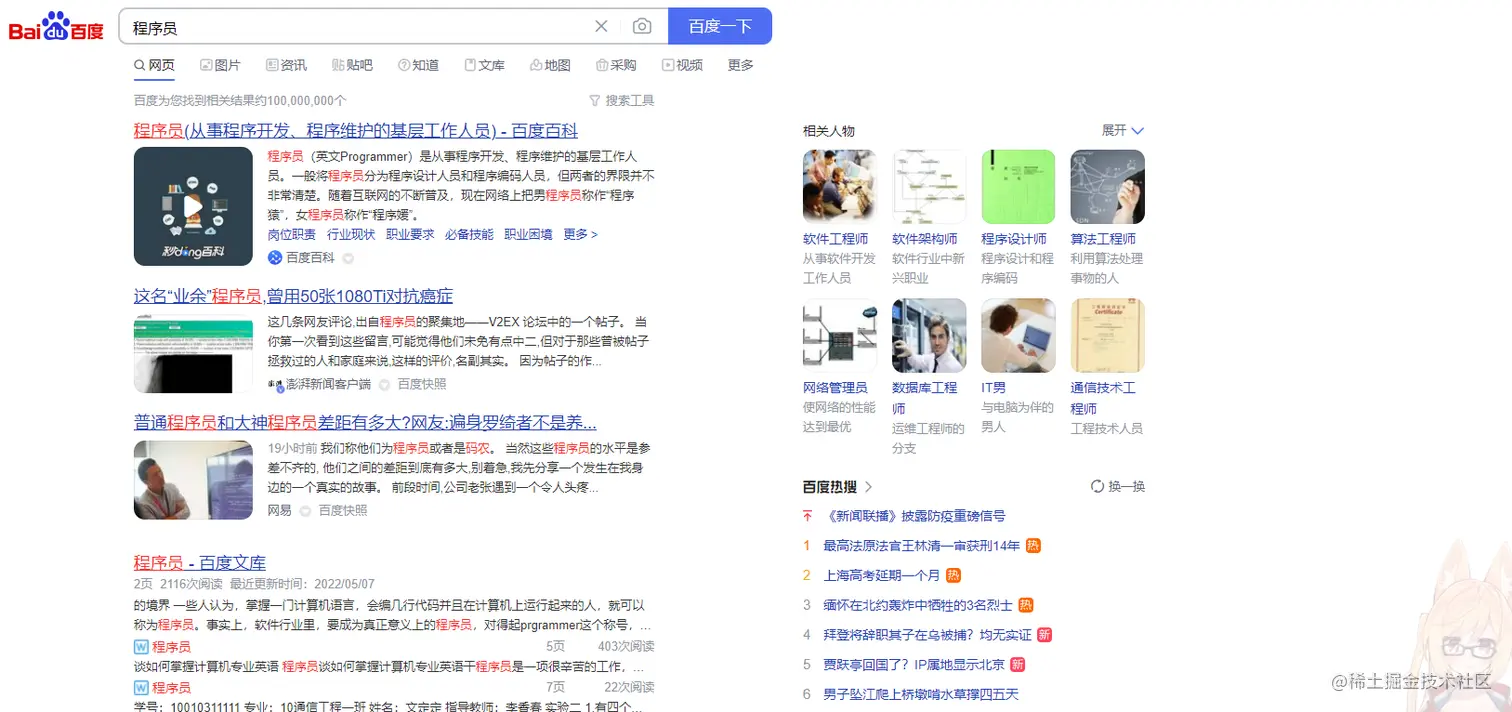
Task: Open the 采购 tab
Action: (x=616, y=65)
